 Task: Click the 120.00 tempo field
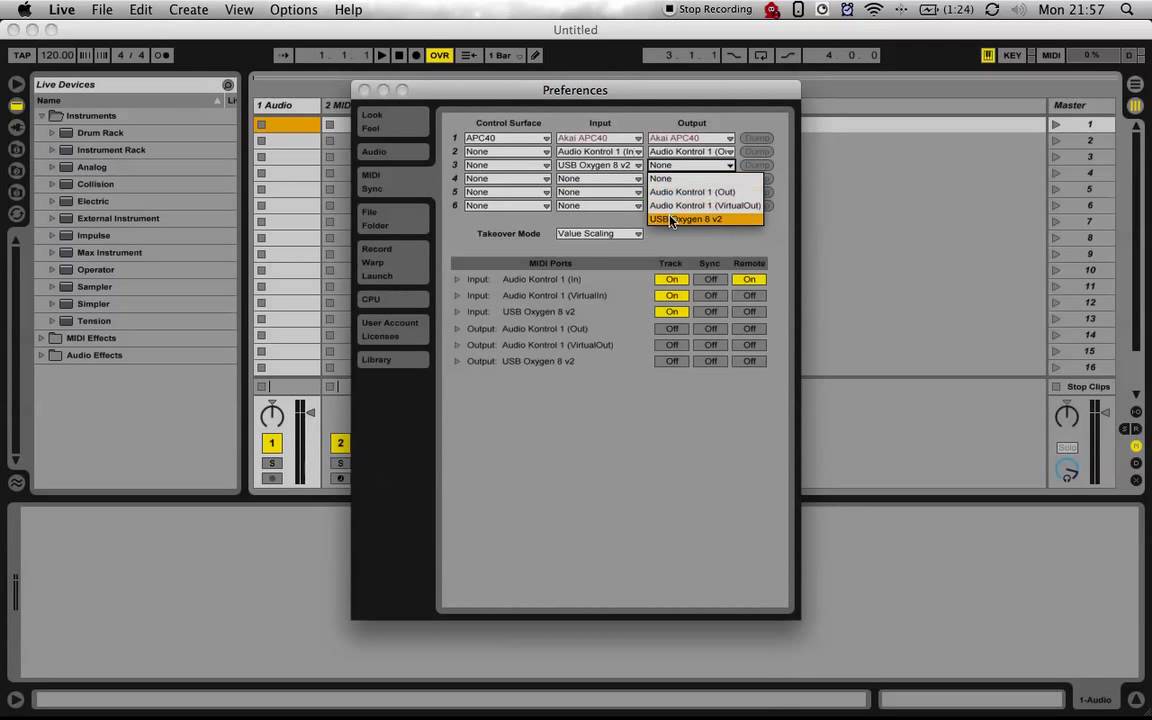click(x=57, y=55)
